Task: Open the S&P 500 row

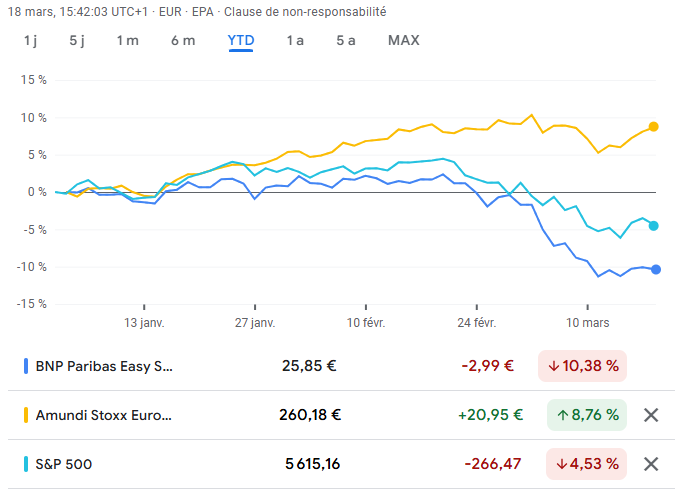Action: [341, 464]
